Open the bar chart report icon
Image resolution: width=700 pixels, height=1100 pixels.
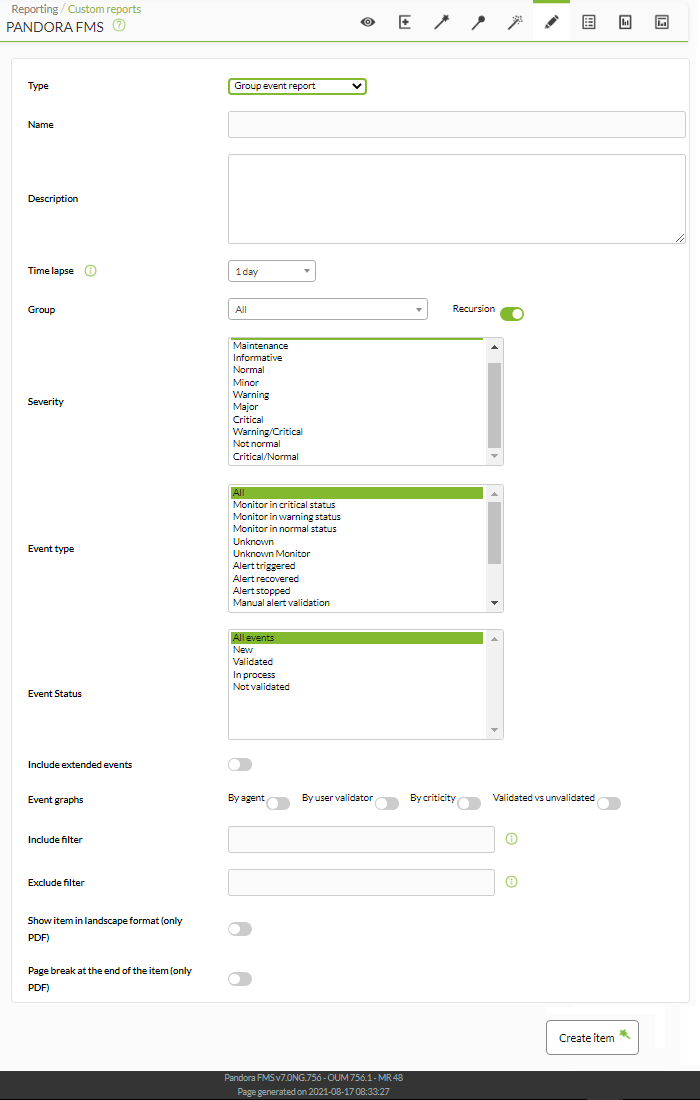click(625, 22)
